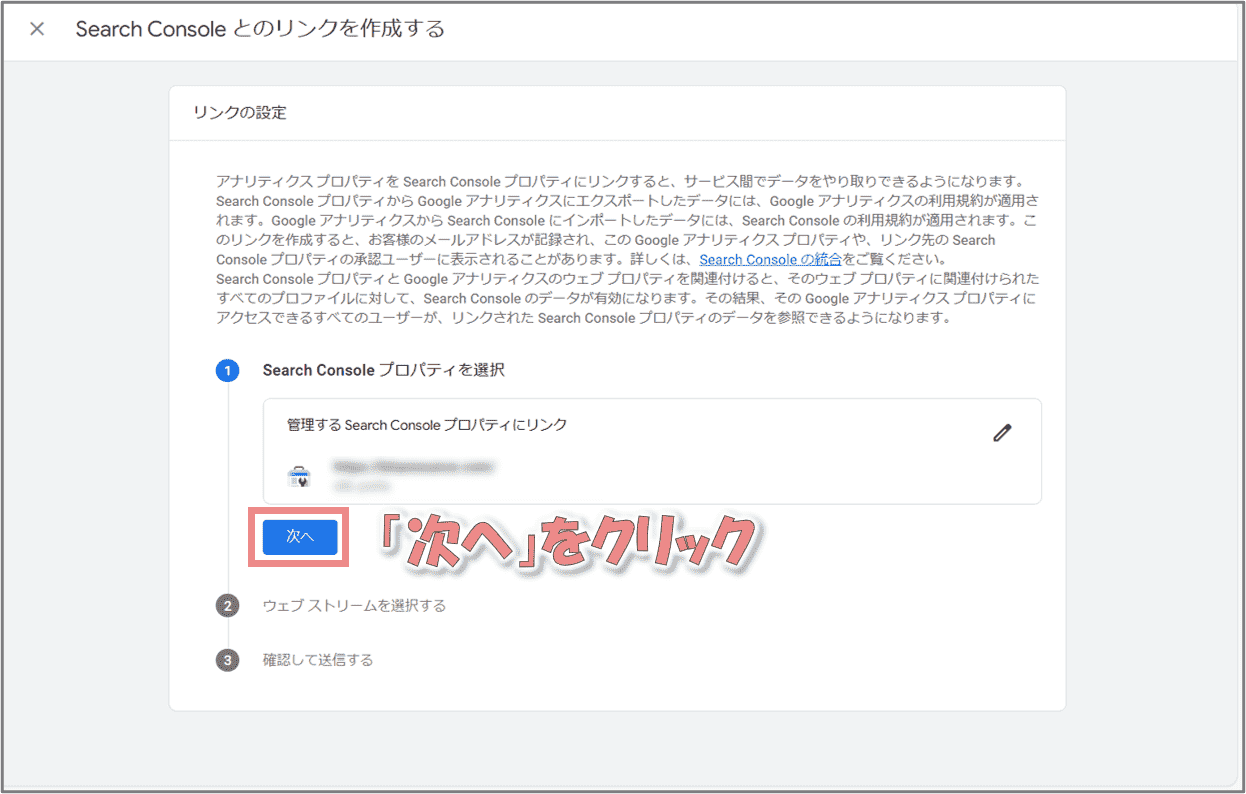Click the 管理する Search Console プロパティにリンク label
Image resolution: width=1246 pixels, height=794 pixels.
[x=427, y=425]
